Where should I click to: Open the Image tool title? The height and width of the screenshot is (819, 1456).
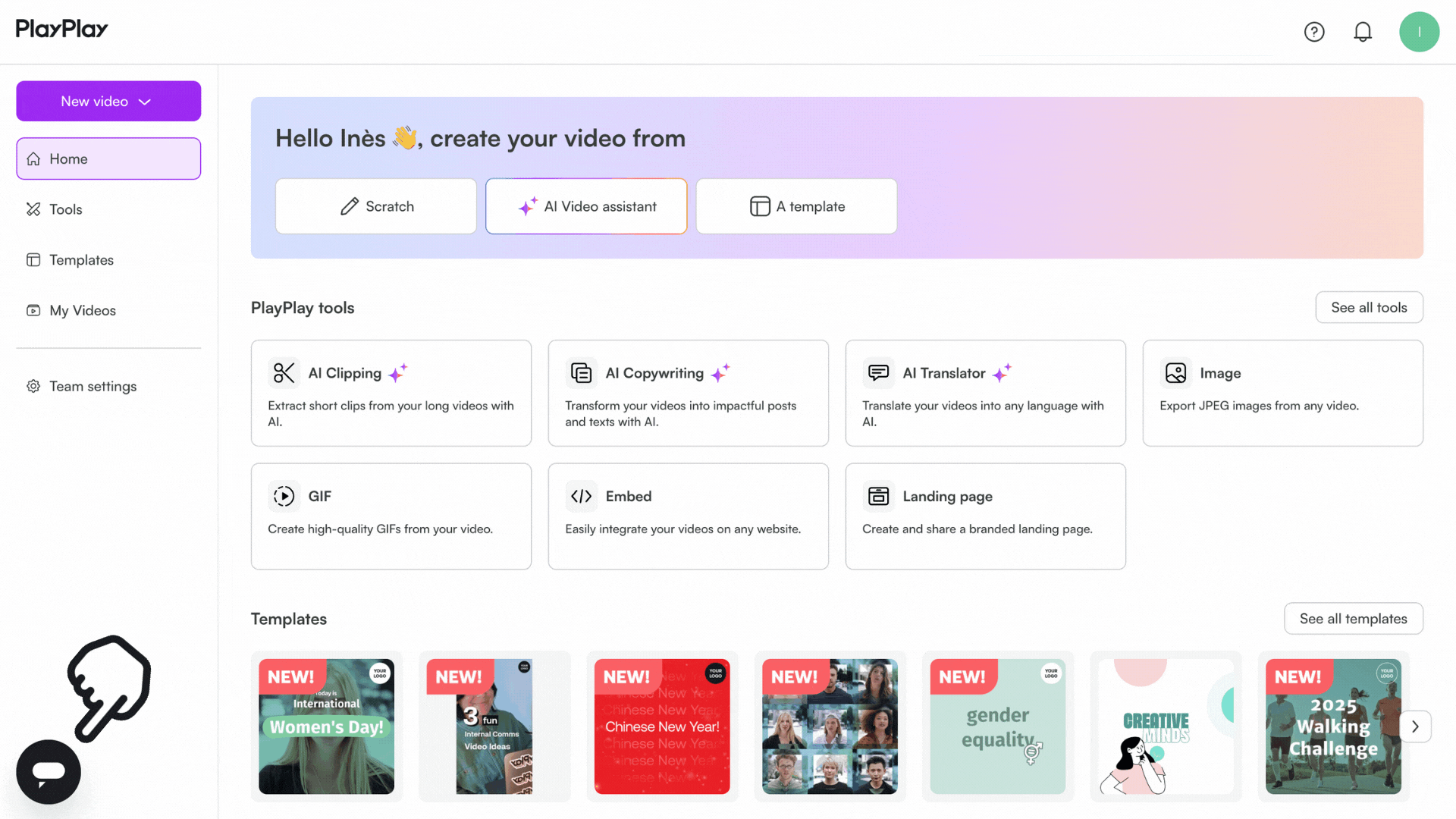(x=1220, y=373)
